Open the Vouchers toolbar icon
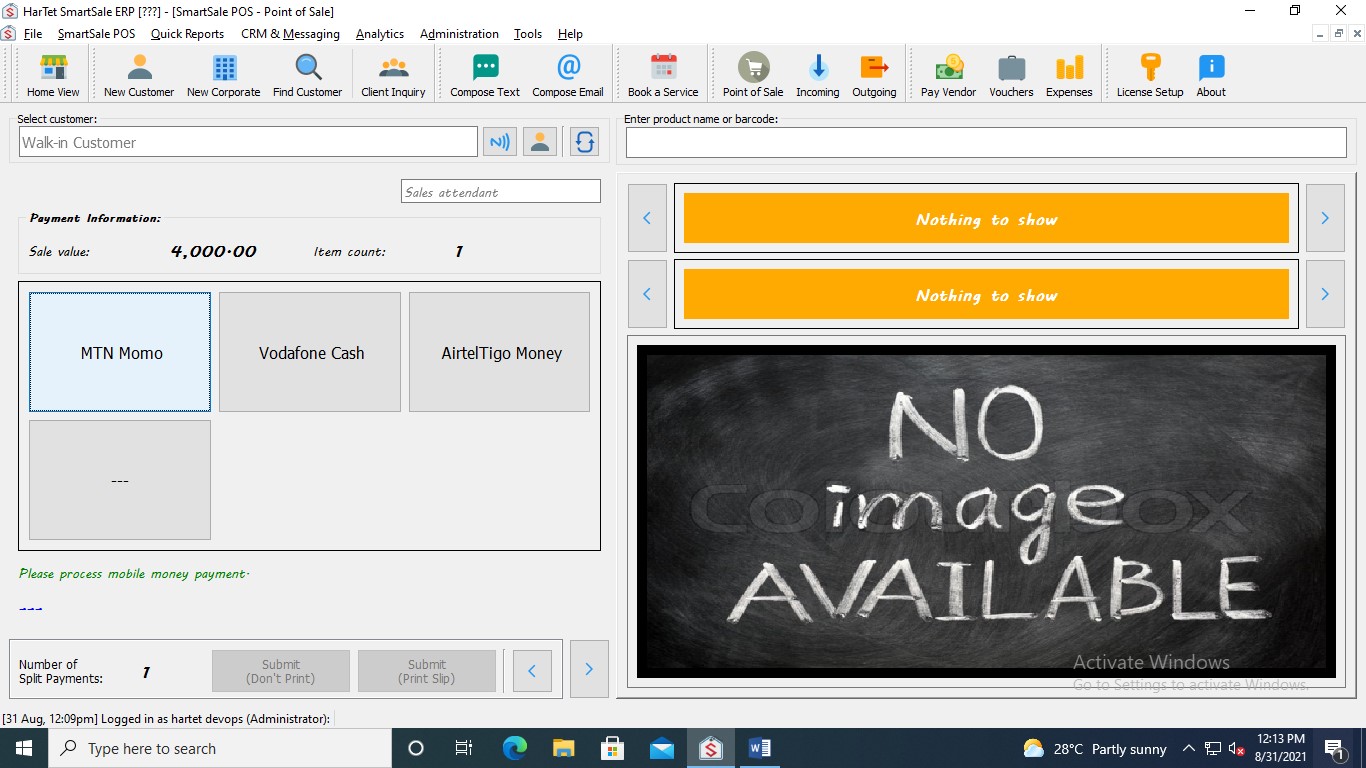Screen dimensions: 1366x768 (x=1011, y=75)
